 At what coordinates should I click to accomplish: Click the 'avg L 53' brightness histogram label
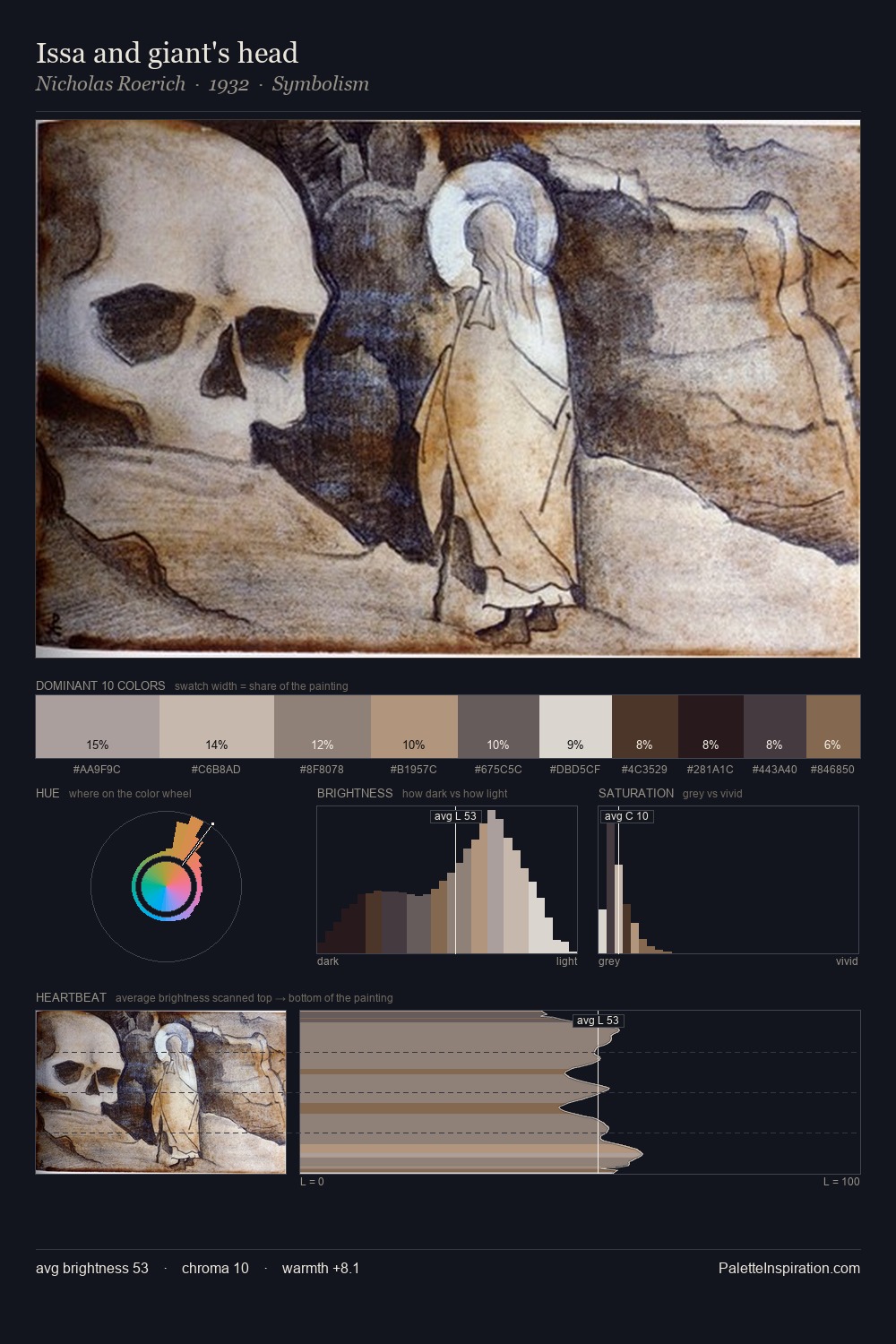(x=455, y=816)
